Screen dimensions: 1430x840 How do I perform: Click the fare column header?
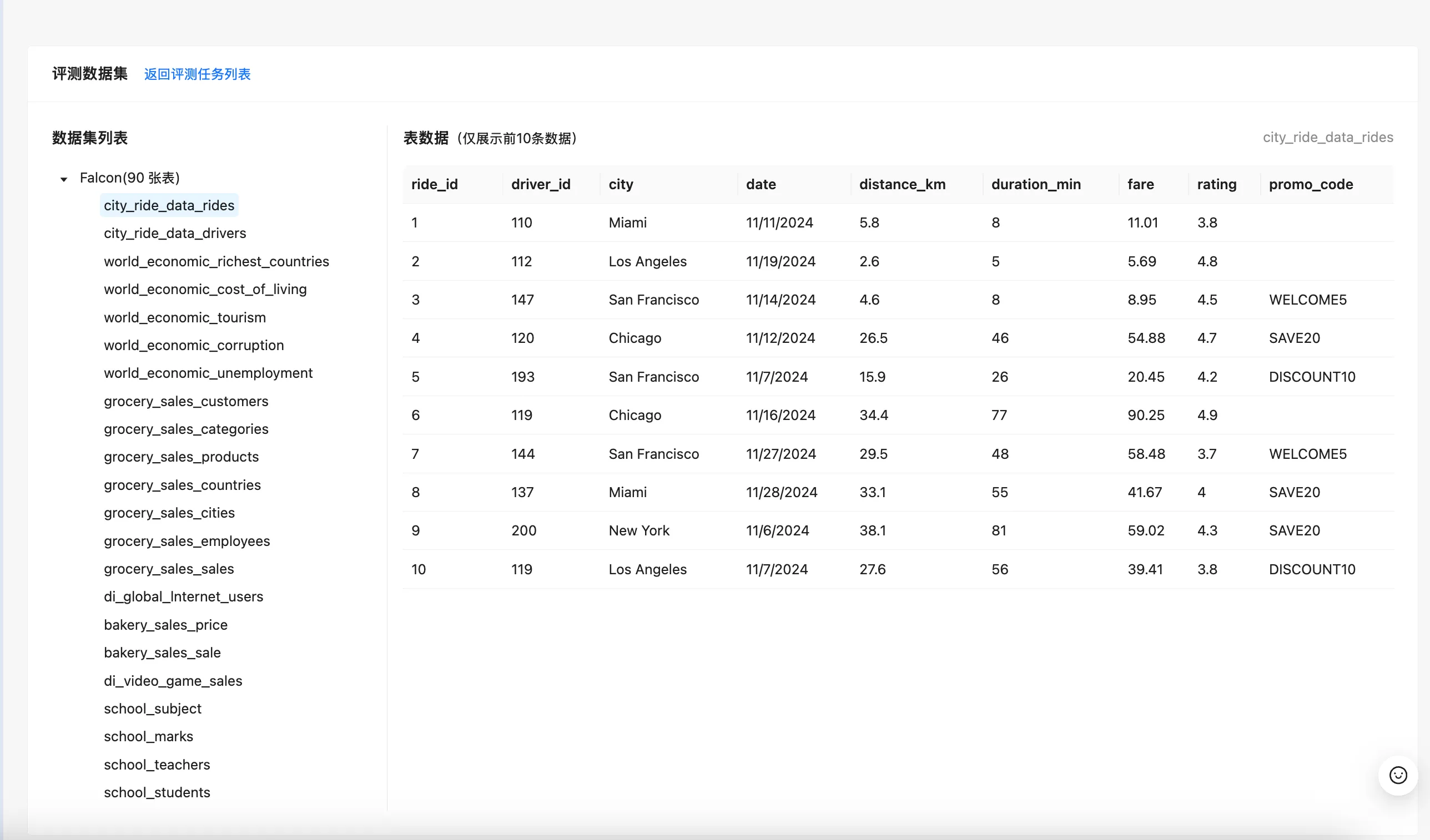1140,184
